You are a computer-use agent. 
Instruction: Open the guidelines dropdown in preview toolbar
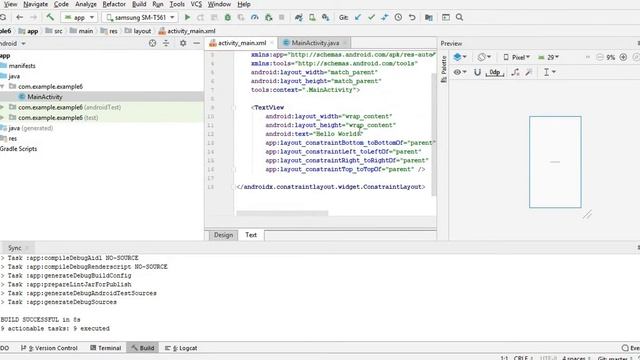549,72
